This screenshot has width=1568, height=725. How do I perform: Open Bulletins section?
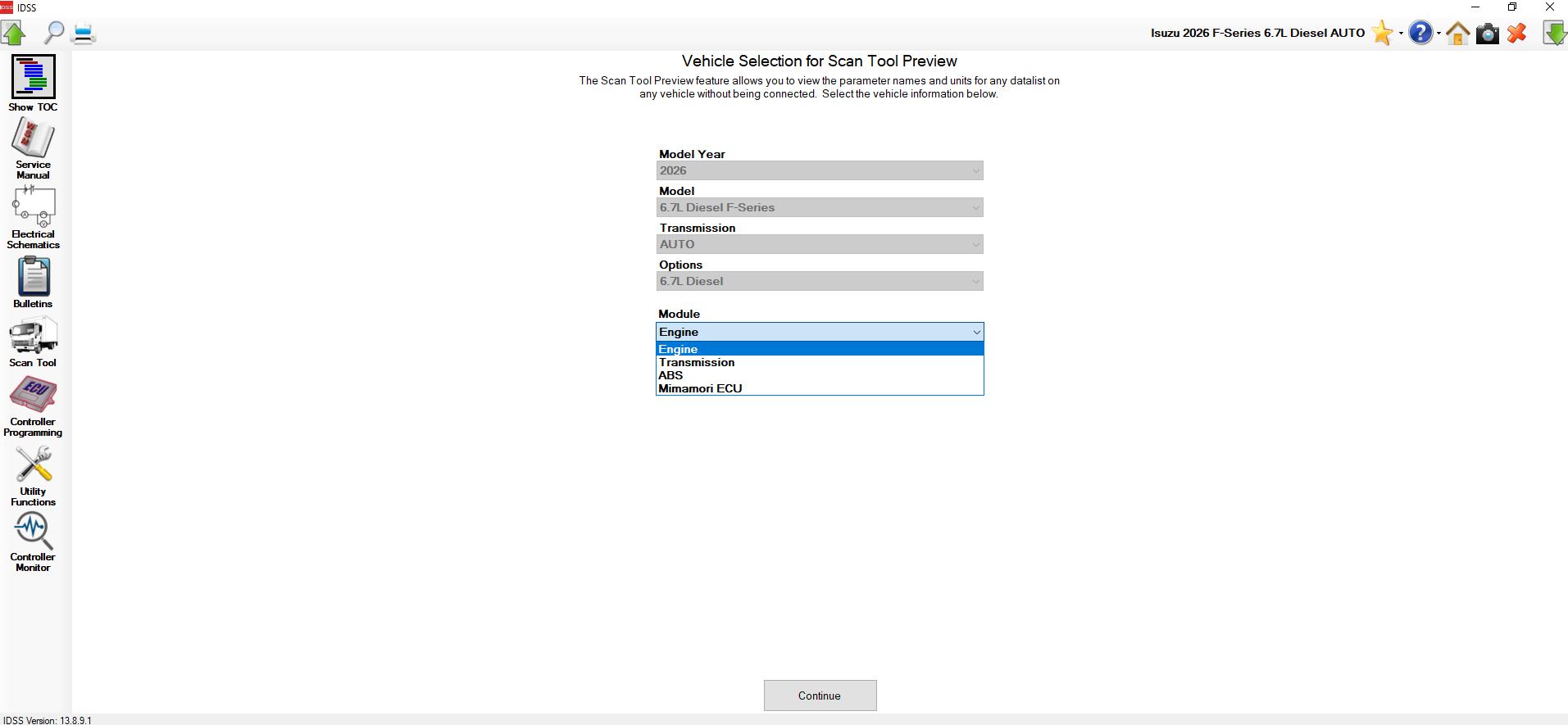click(x=33, y=283)
